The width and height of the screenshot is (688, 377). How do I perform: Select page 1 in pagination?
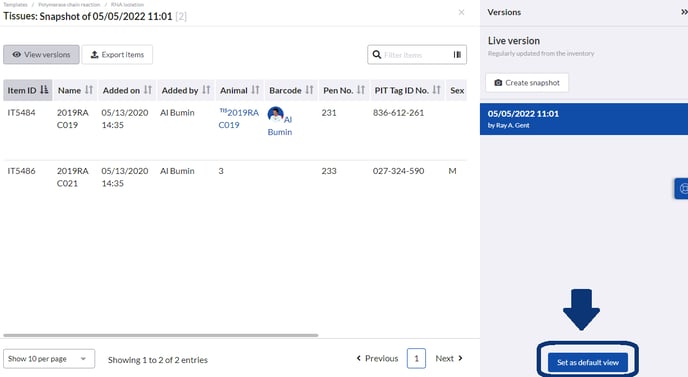coord(416,358)
